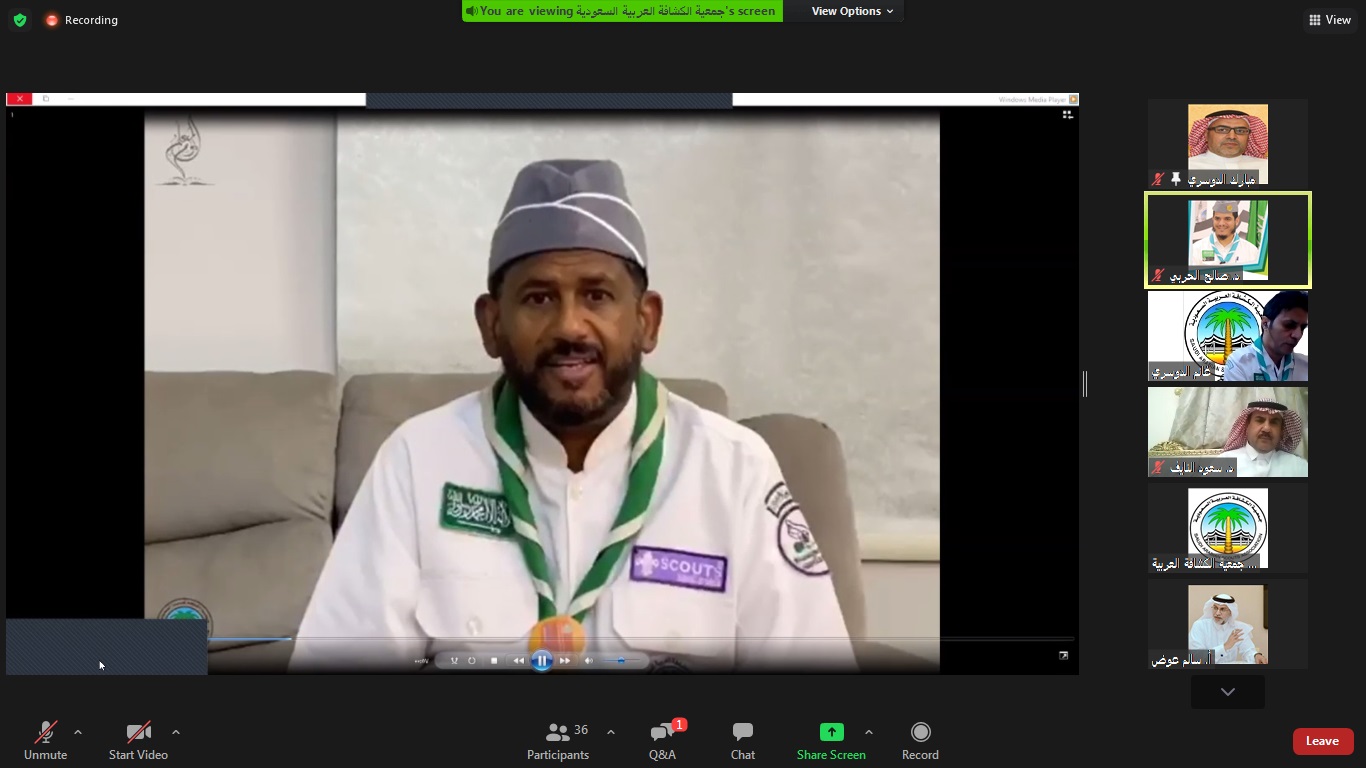Image resolution: width=1366 pixels, height=768 pixels.
Task: Unmute the microphone
Action: click(x=45, y=741)
